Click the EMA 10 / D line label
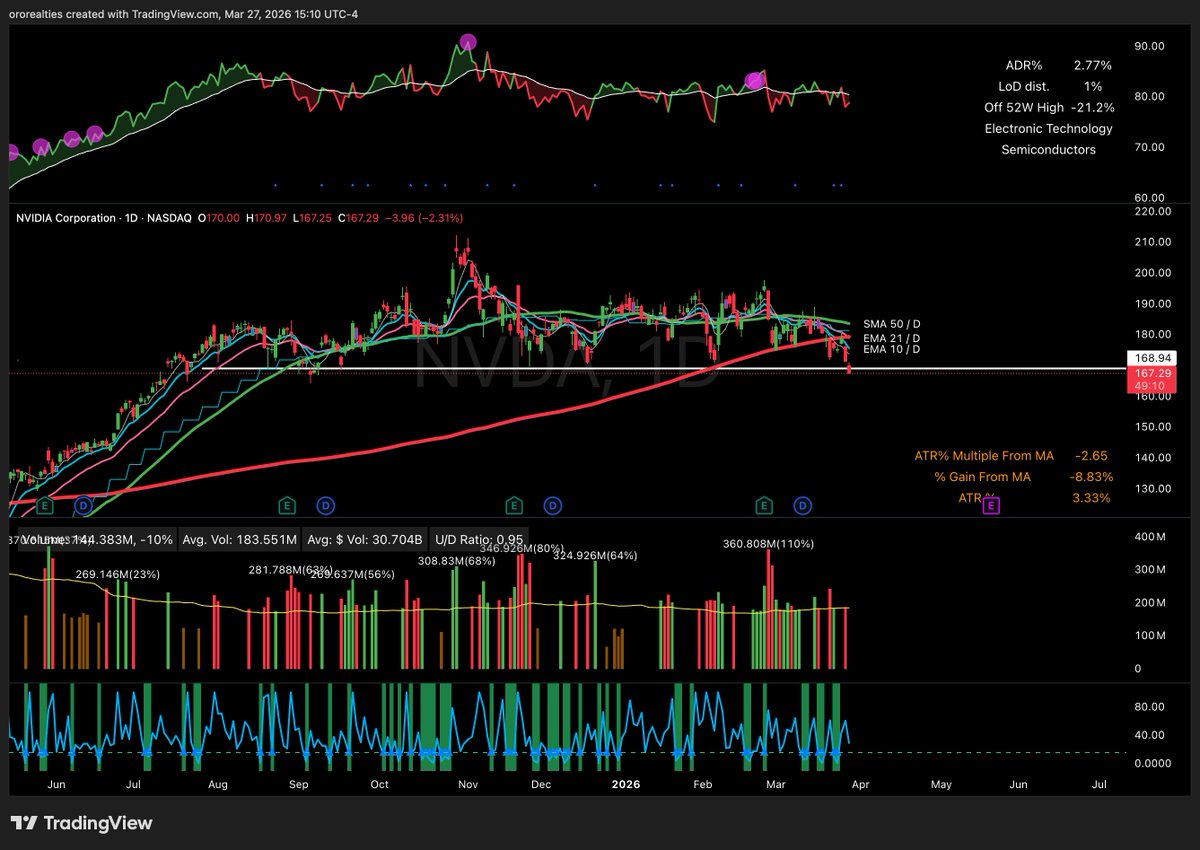Viewport: 1200px width, 850px height. point(891,348)
